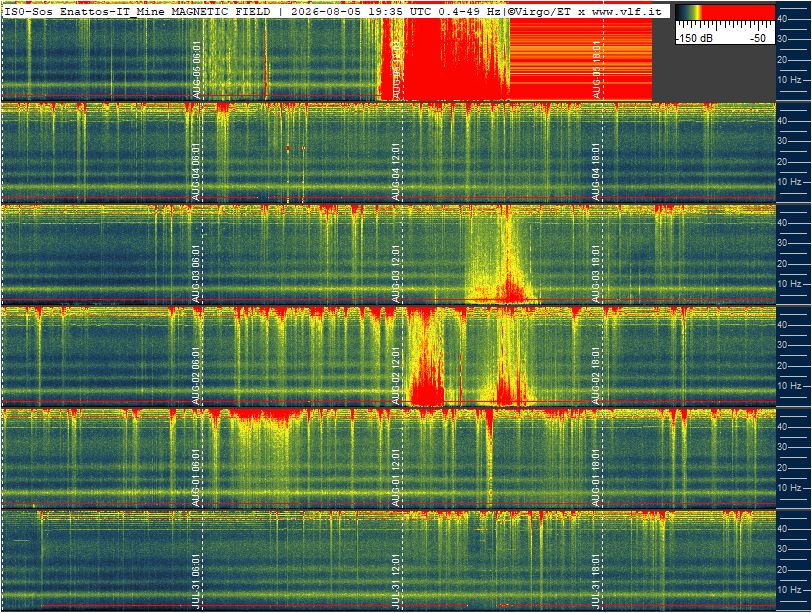Select the JUL-31 18:01 time marker
Screen dimensions: 812x613
coord(597,580)
